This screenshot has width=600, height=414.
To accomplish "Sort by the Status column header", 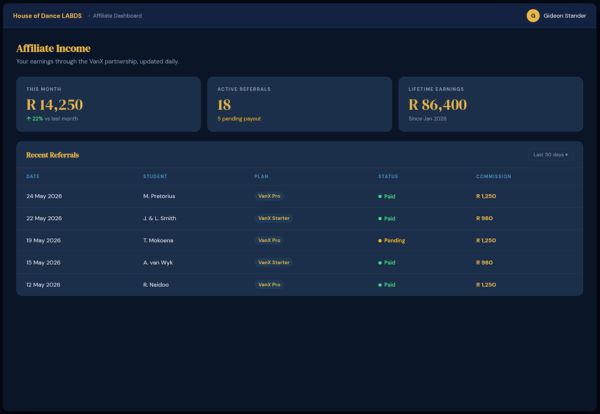I will (388, 176).
